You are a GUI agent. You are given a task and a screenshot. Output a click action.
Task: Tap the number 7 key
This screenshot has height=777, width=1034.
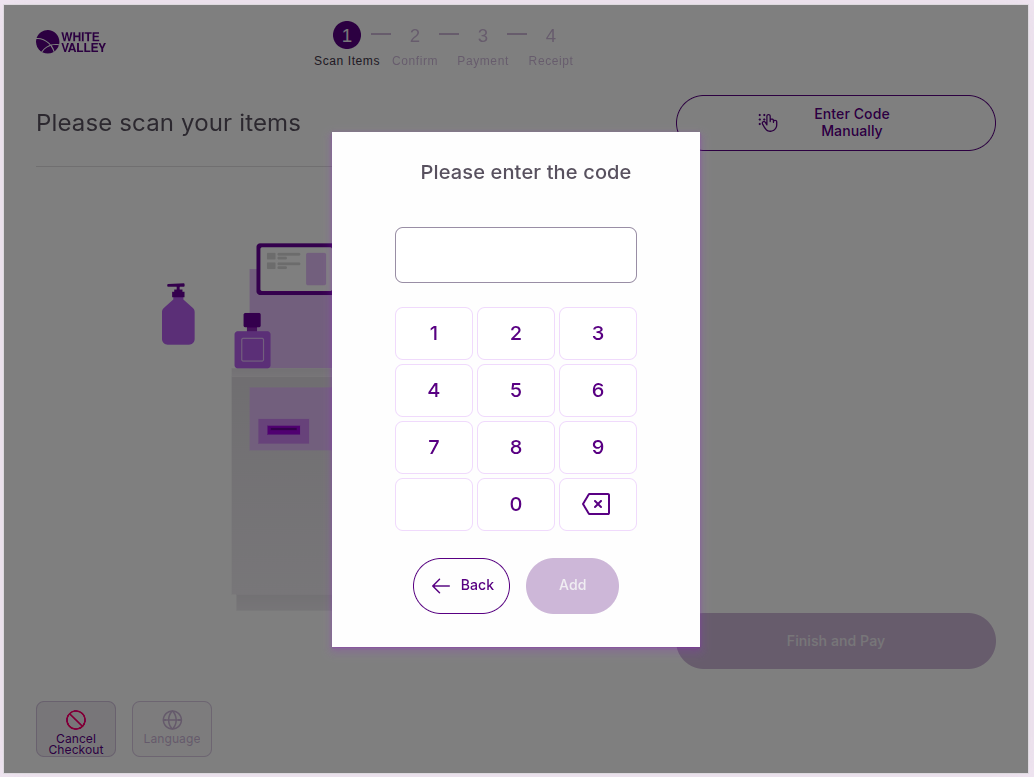[x=434, y=447]
